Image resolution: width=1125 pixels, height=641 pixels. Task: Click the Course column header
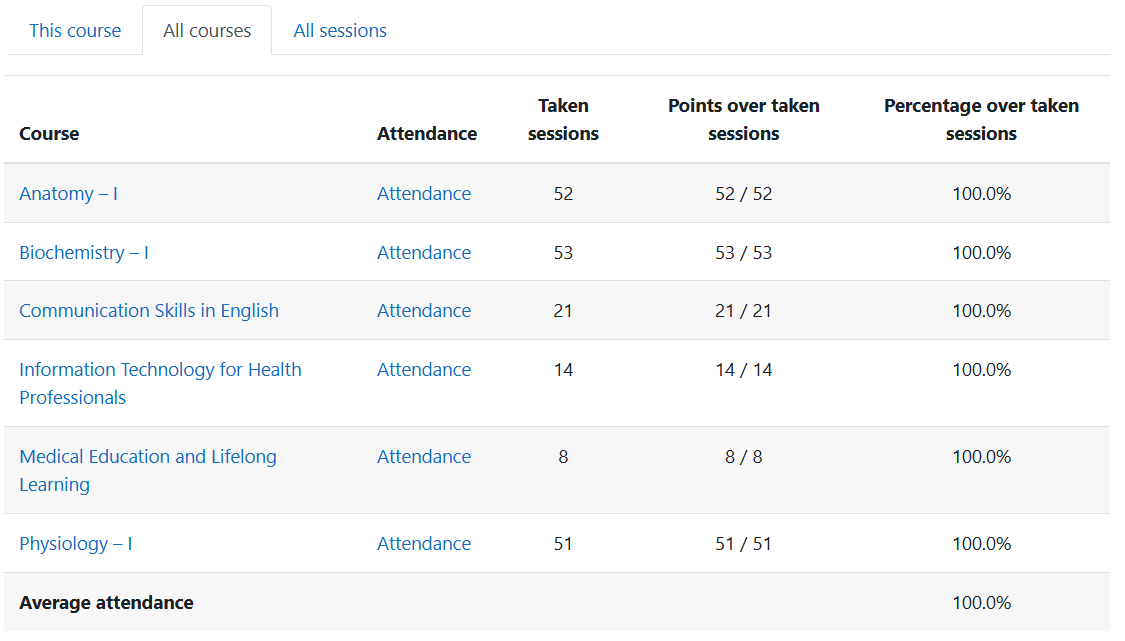(x=49, y=134)
